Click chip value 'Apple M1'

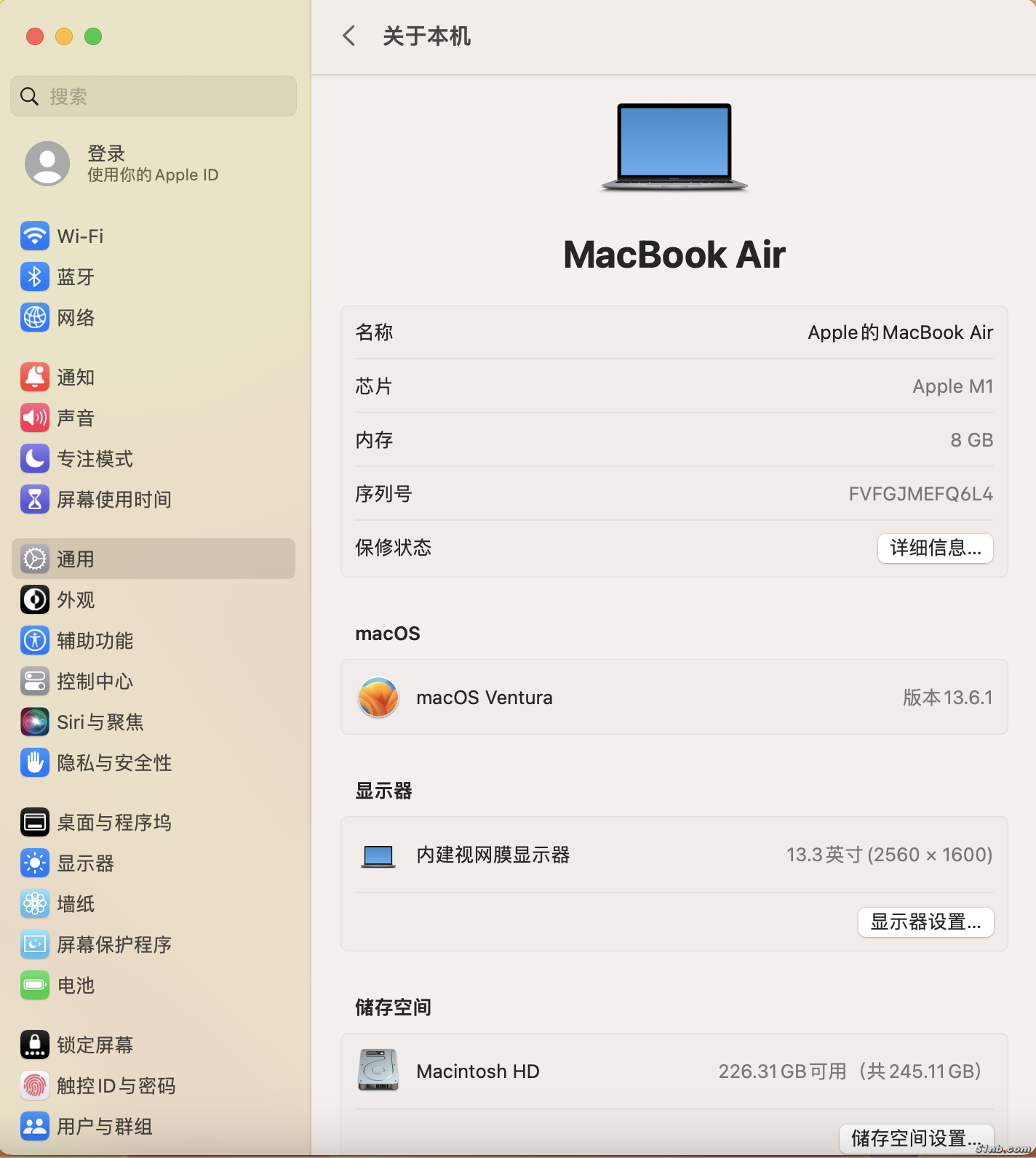(x=953, y=386)
